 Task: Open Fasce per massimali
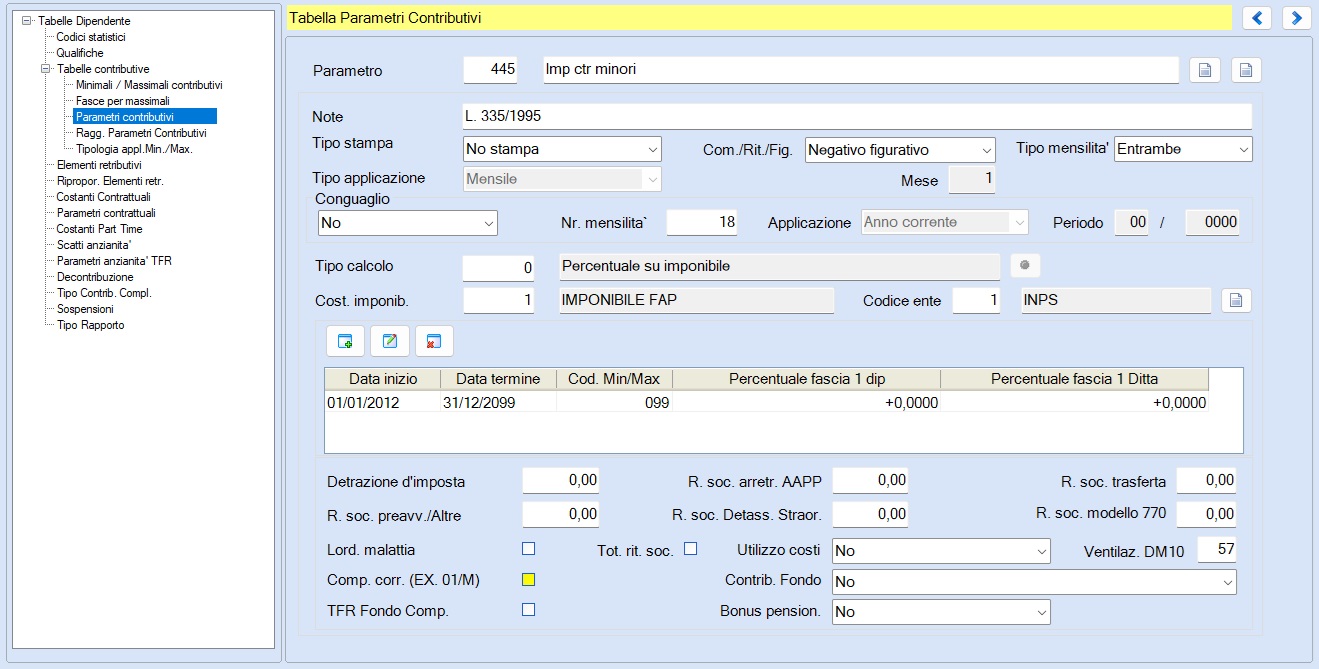click(123, 101)
